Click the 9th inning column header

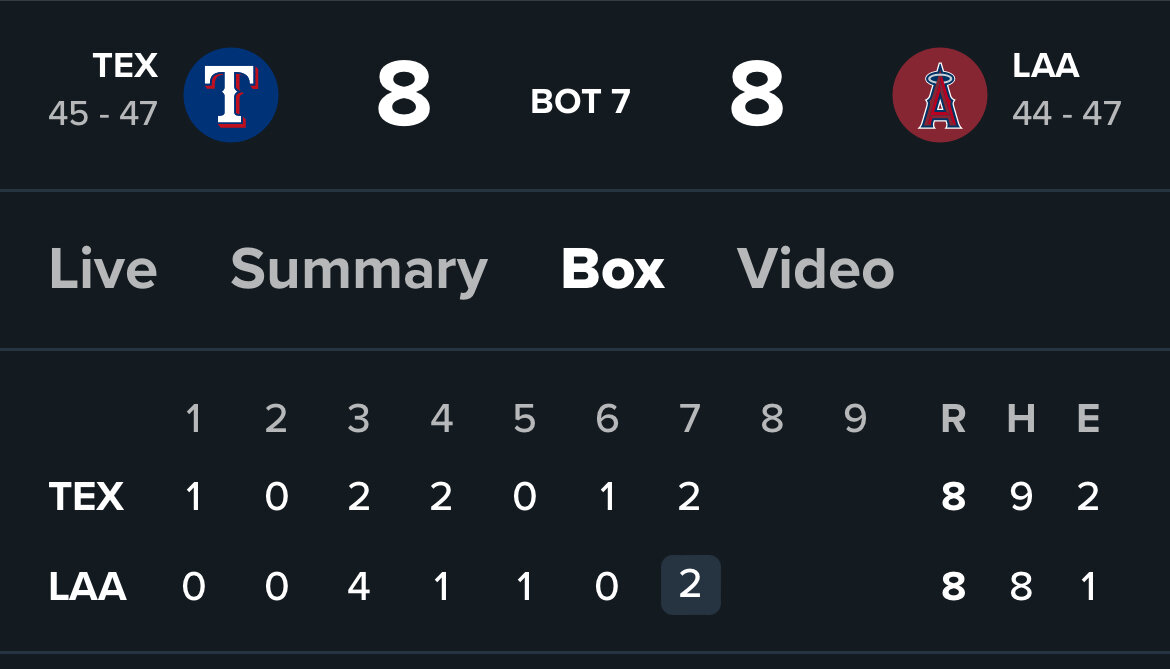tap(855, 418)
